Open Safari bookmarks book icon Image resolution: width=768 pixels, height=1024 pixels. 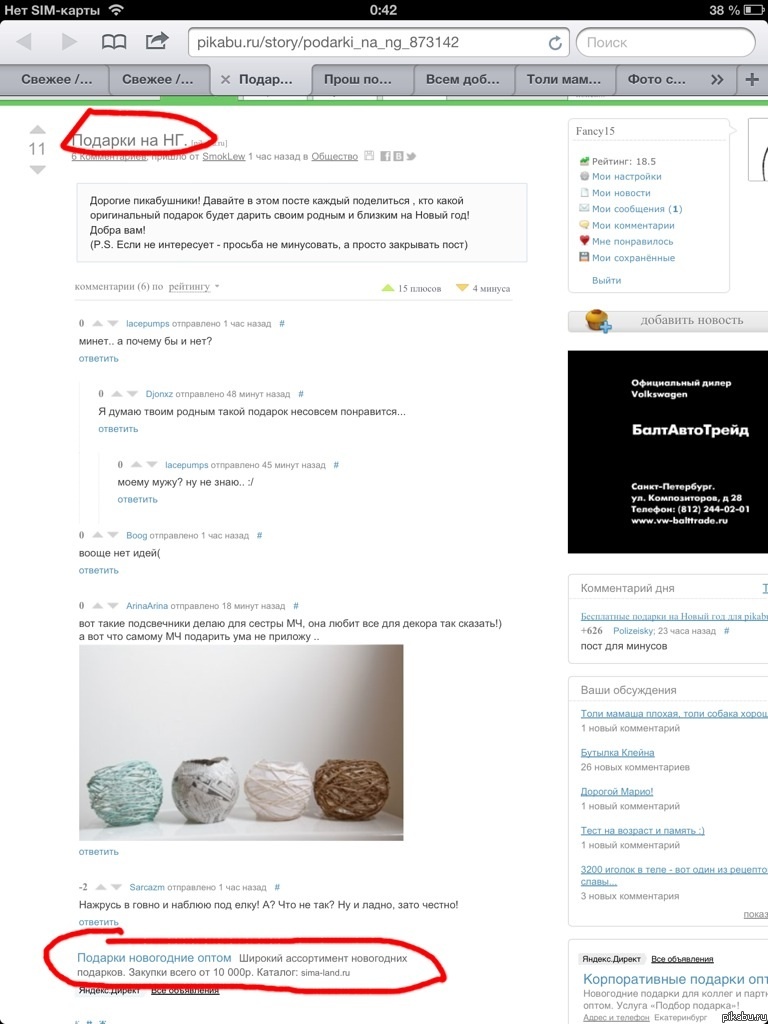click(x=114, y=42)
